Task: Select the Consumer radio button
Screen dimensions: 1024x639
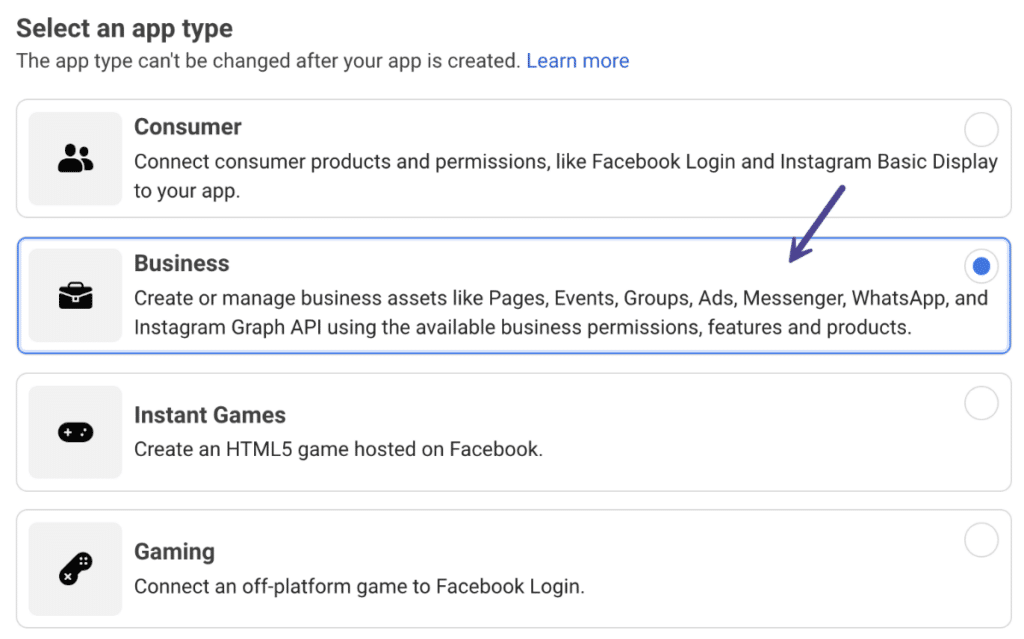Action: (x=981, y=129)
